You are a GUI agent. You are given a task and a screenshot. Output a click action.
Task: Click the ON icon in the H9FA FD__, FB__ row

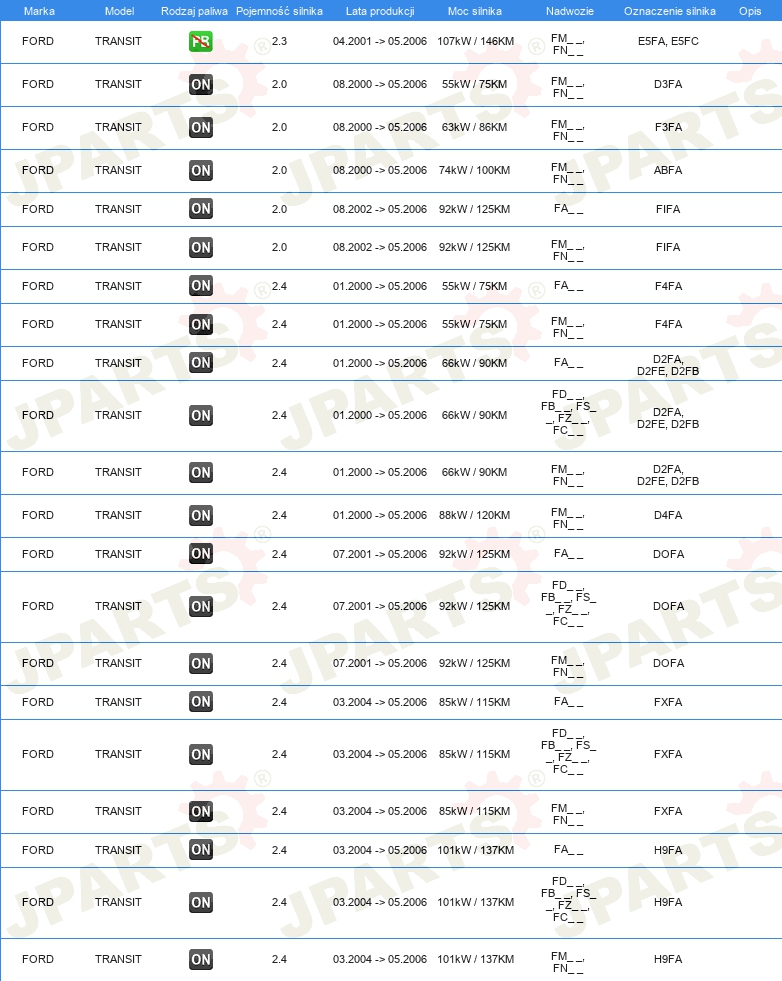coord(201,902)
